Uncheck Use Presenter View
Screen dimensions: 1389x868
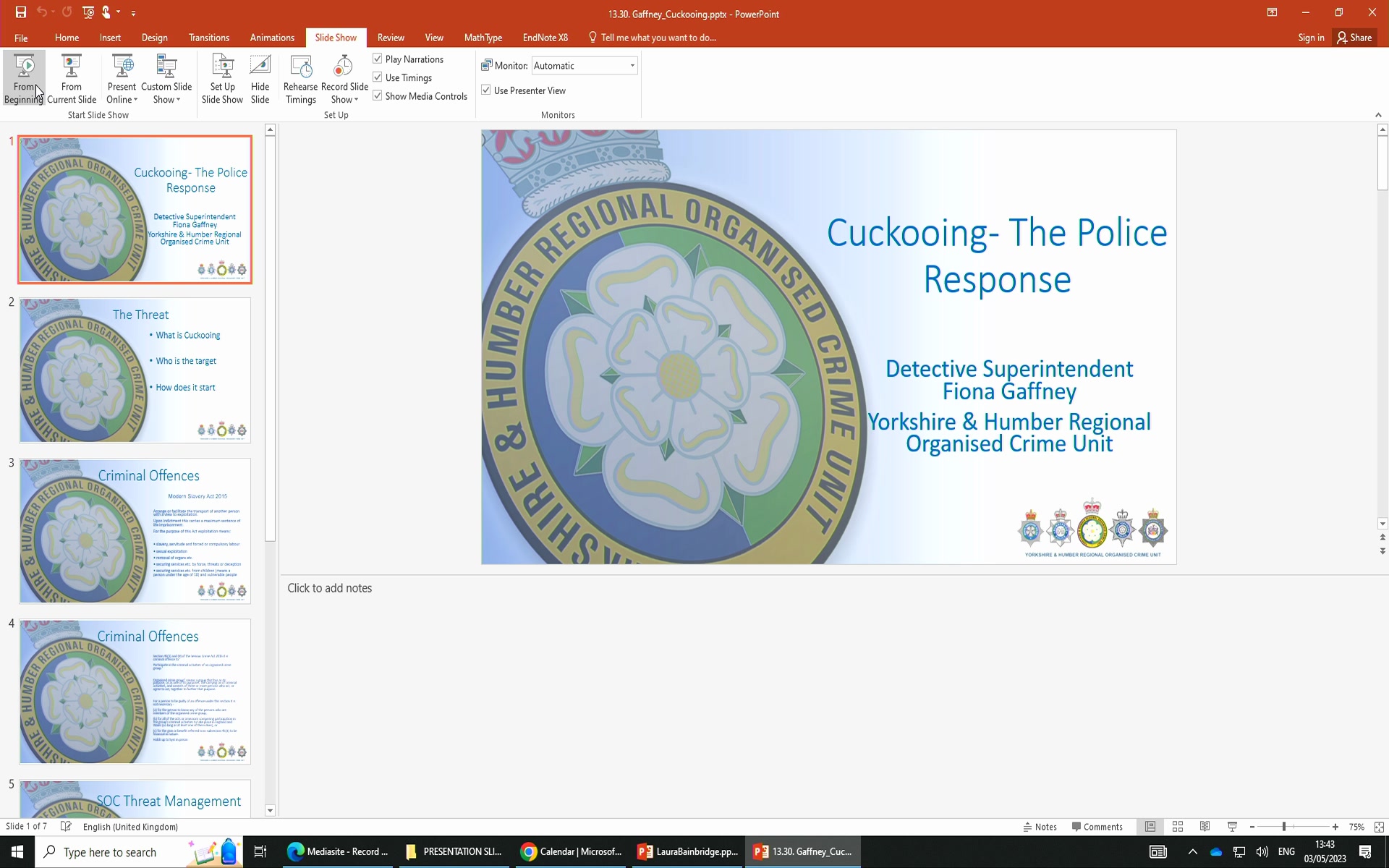point(486,90)
